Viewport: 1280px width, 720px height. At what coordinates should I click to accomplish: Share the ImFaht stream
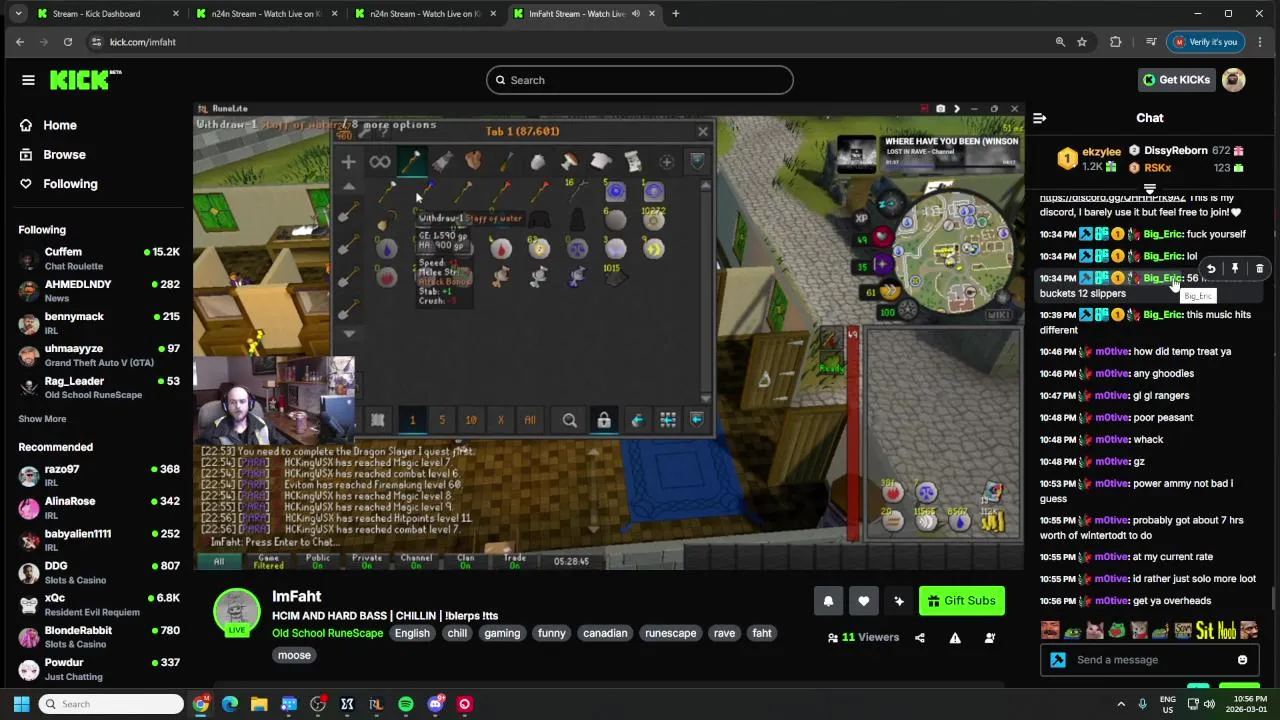click(920, 638)
